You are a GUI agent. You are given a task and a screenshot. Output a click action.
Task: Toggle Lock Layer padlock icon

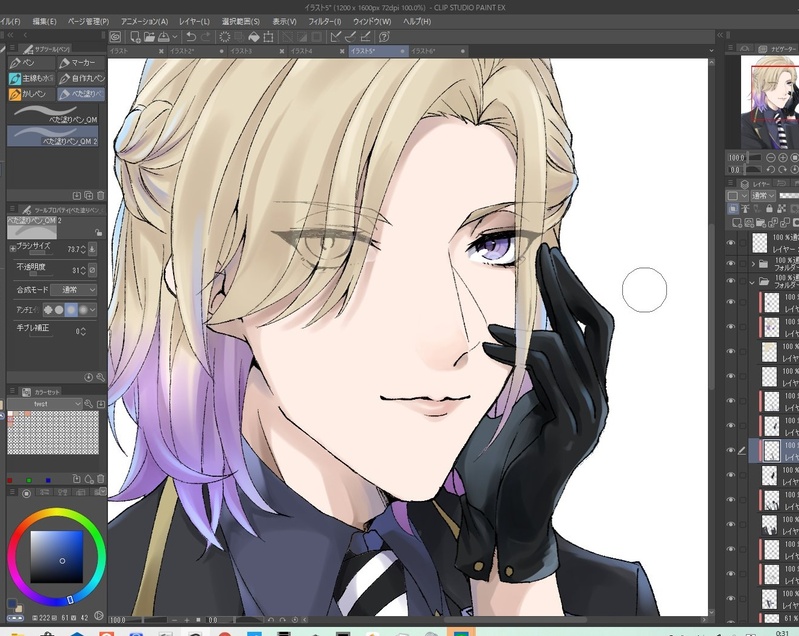(769, 209)
